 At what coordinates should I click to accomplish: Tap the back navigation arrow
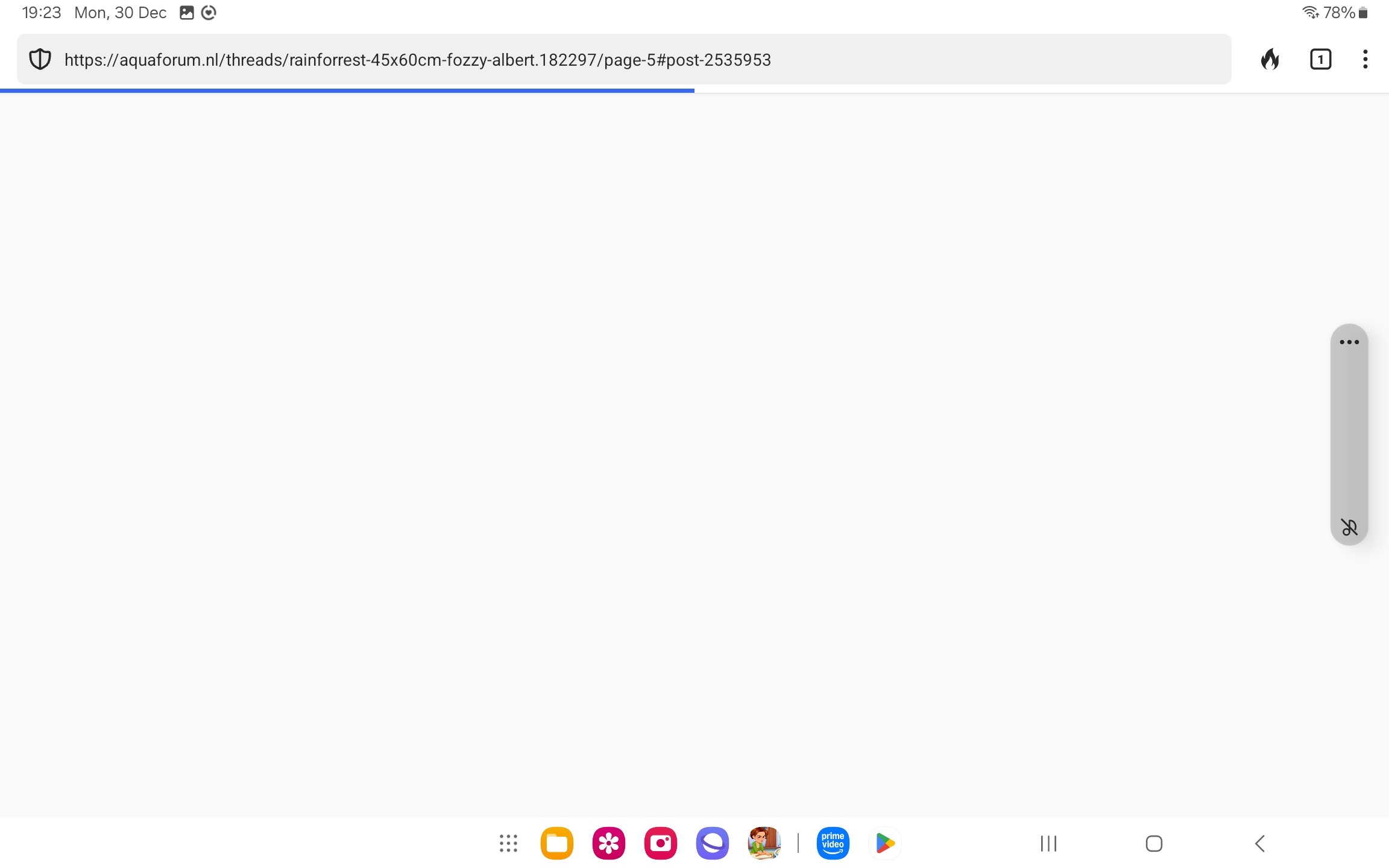pos(1259,843)
